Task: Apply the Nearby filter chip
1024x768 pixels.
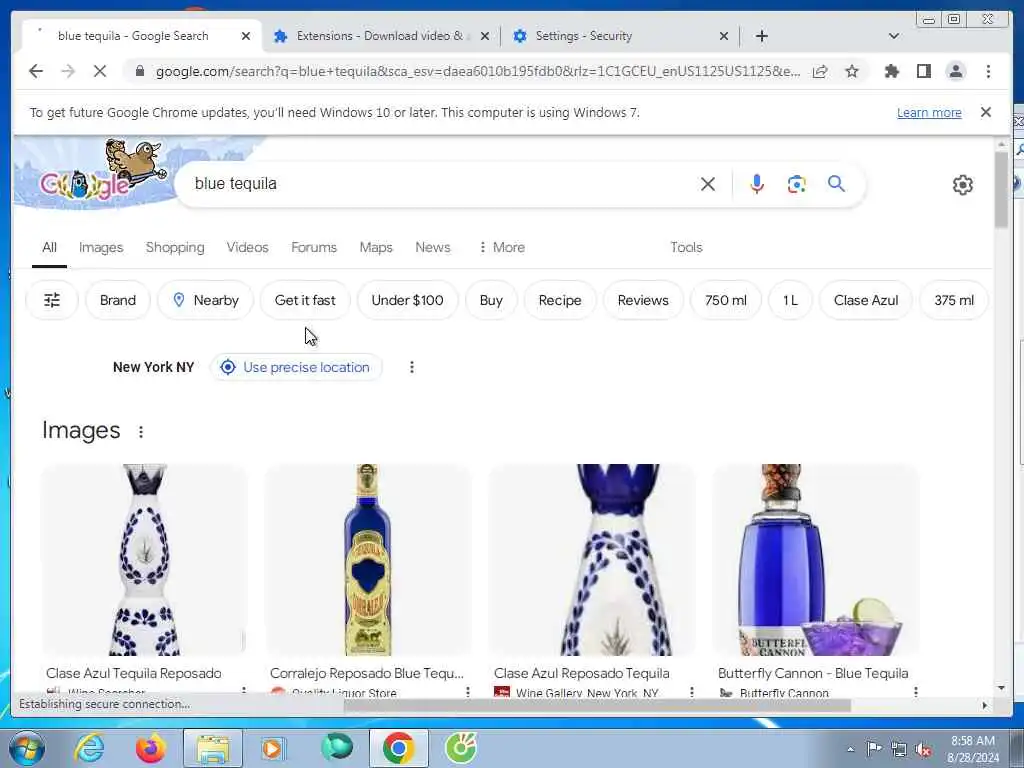Action: [205, 300]
